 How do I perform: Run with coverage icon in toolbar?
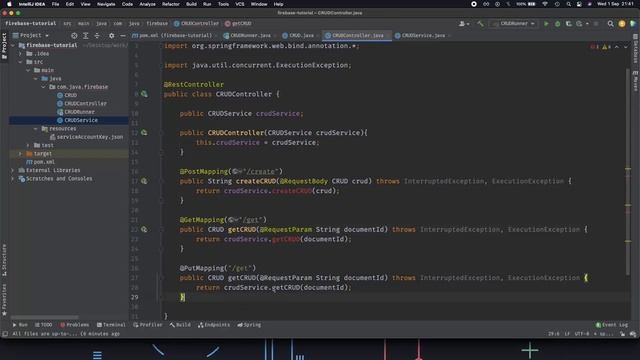pos(569,24)
